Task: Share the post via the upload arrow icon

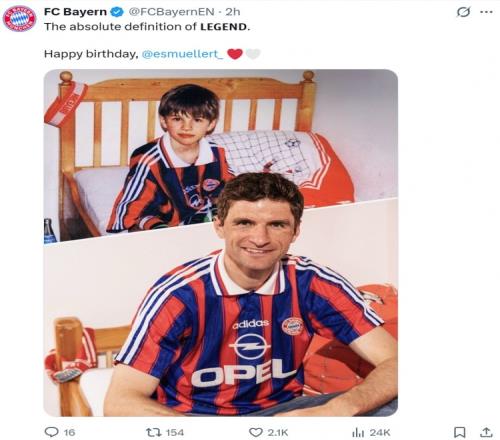Action: pyautogui.click(x=486, y=432)
